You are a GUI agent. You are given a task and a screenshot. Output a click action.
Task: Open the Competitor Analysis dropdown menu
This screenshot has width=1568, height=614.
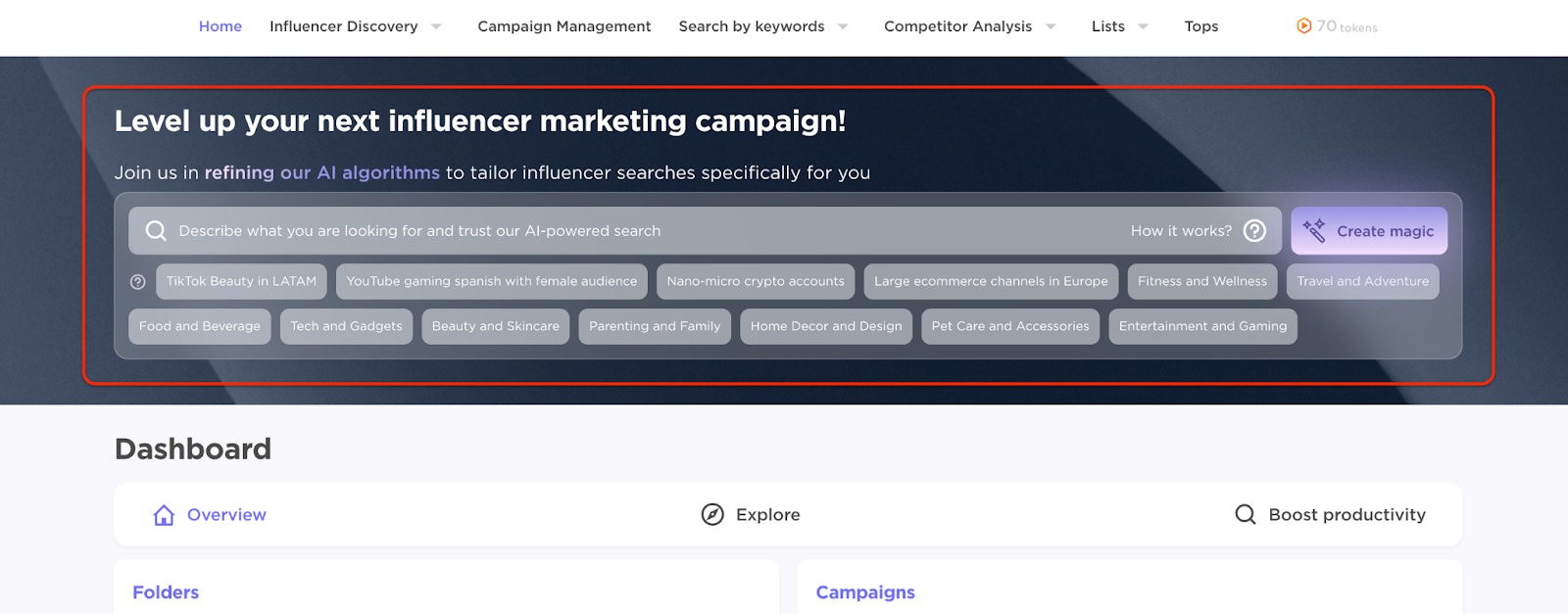pos(1051,26)
